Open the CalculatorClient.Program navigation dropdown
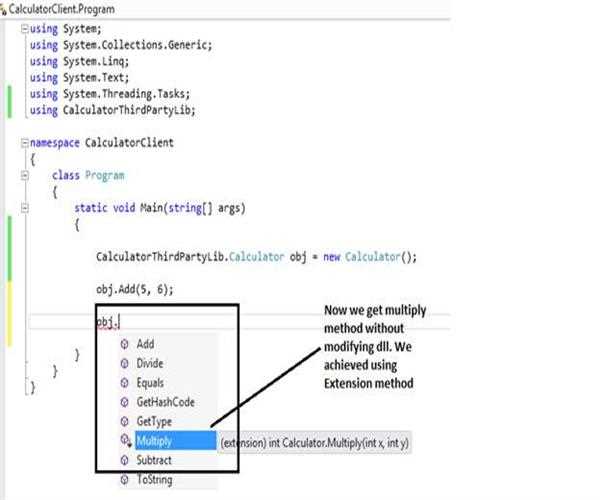The height and width of the screenshot is (500, 600). 60,8
